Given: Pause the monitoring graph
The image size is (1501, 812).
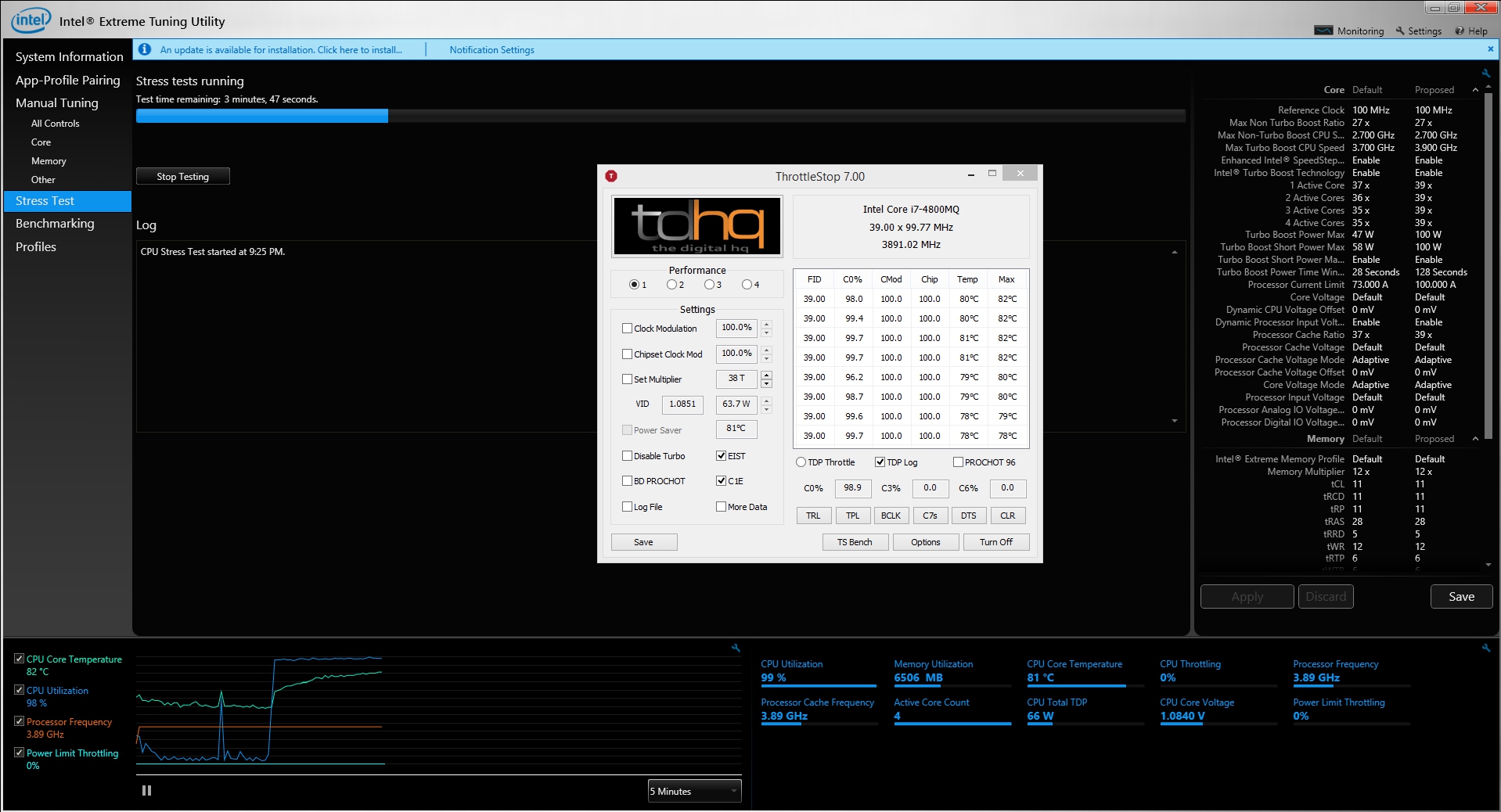Looking at the screenshot, I should [x=146, y=790].
